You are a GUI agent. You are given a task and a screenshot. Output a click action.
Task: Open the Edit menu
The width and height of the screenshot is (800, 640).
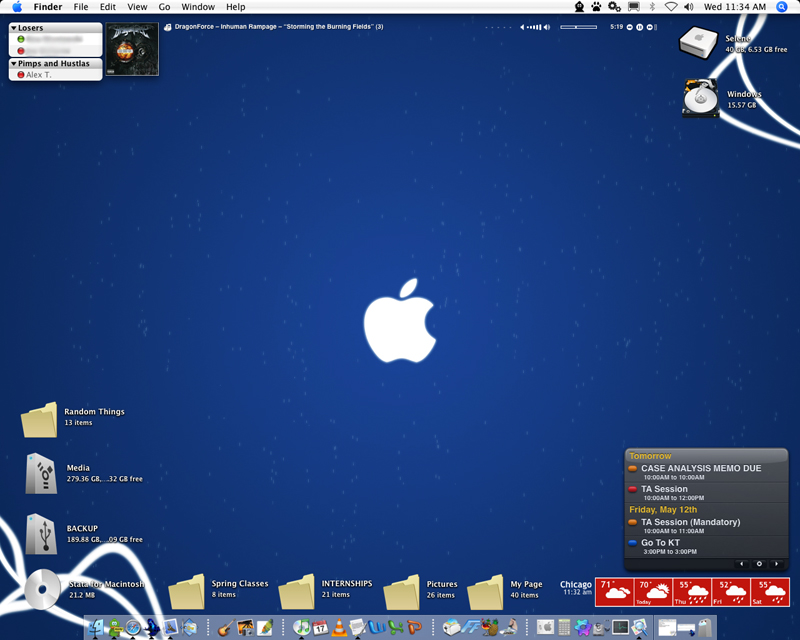108,7
